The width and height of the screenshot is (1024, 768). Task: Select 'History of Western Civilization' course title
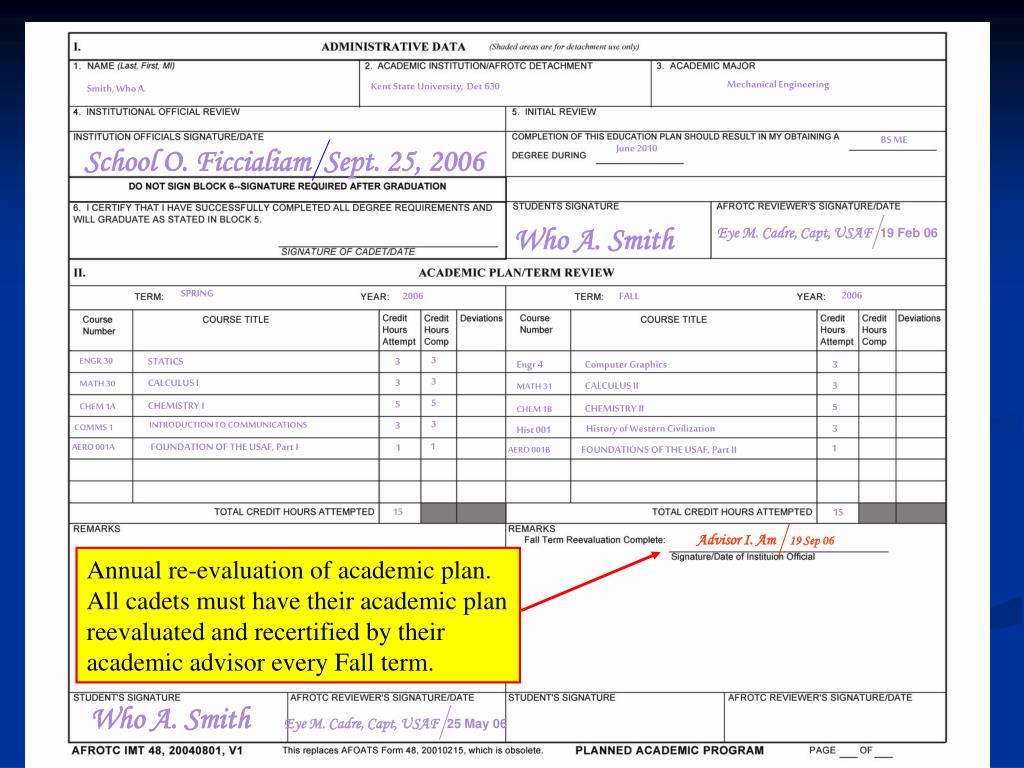[650, 428]
